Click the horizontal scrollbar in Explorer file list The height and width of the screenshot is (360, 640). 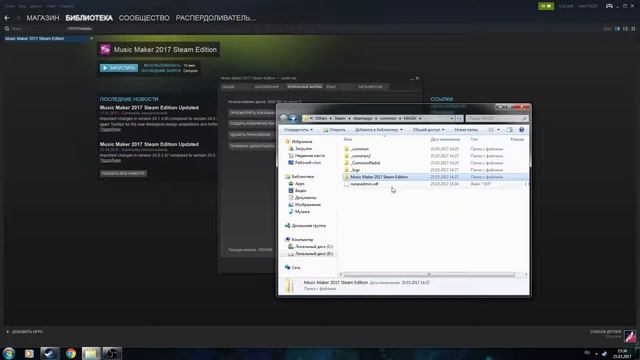tap(429, 275)
